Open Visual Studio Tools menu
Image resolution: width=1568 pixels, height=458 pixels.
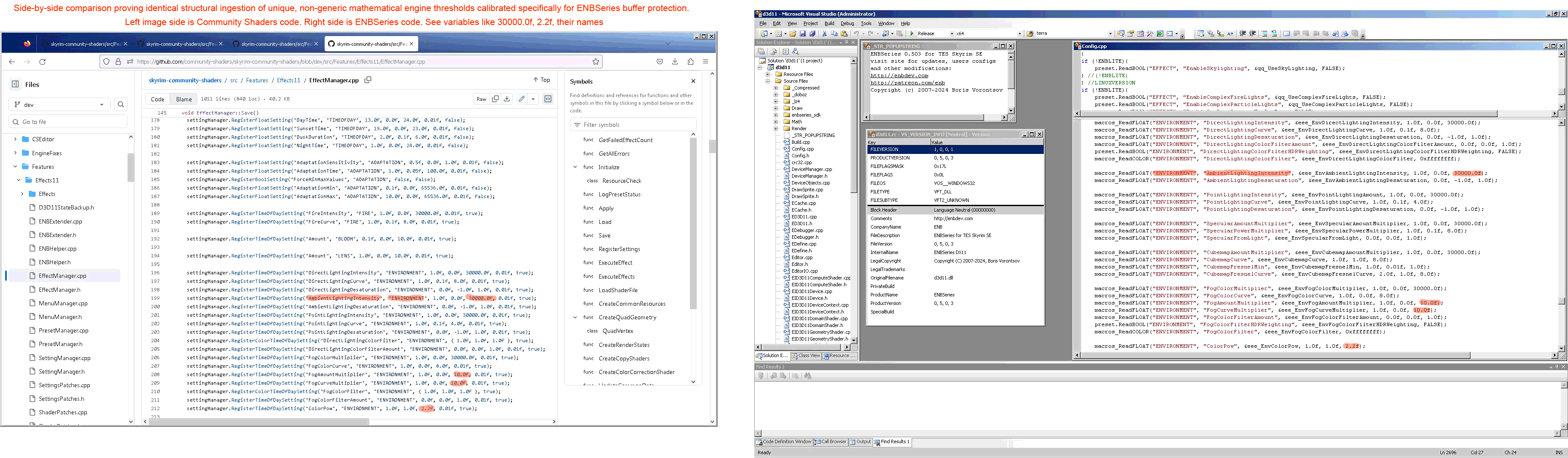click(x=866, y=23)
